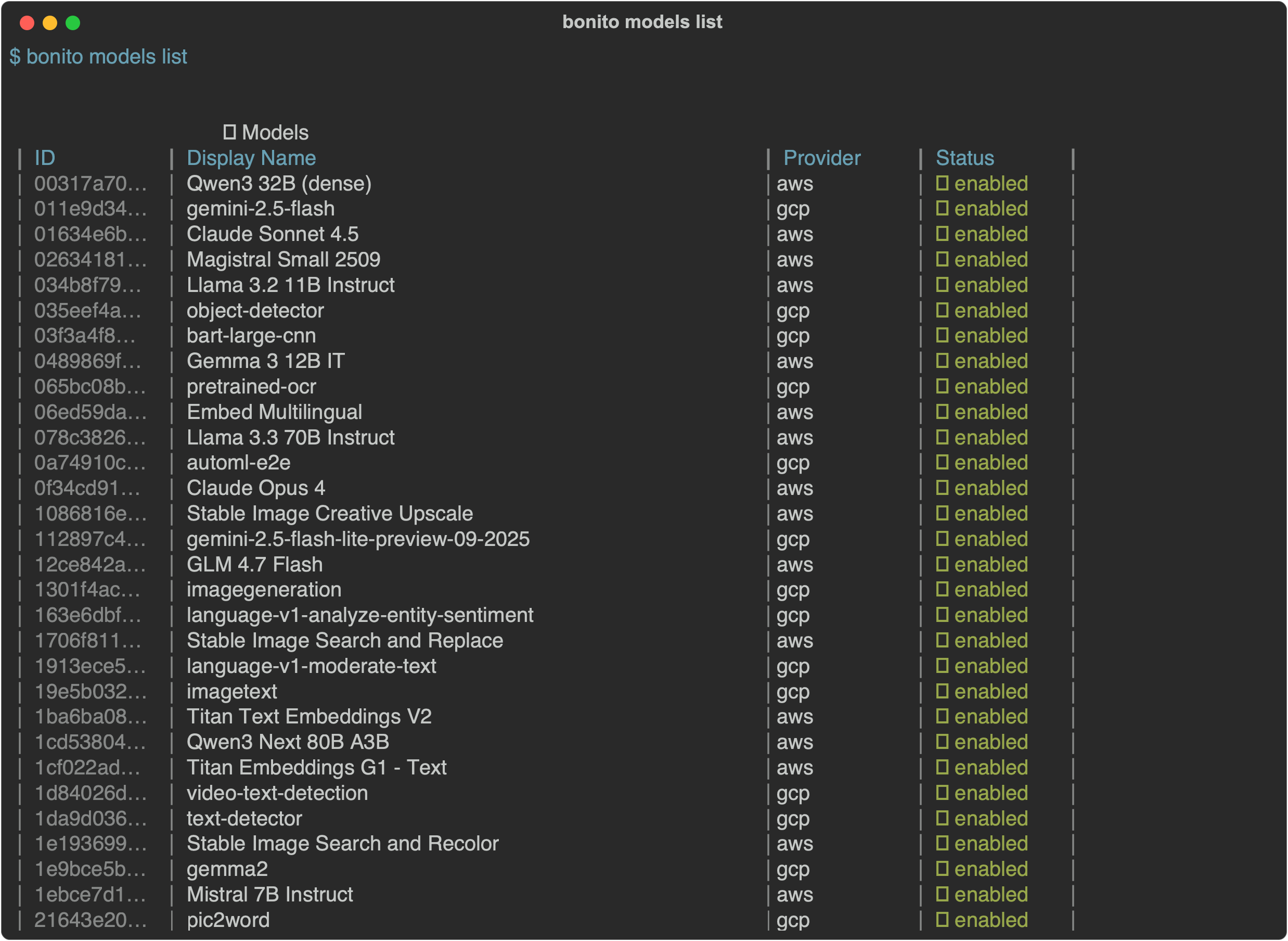The height and width of the screenshot is (941, 1288).
Task: Click the 'Models' table title
Action: [275, 132]
